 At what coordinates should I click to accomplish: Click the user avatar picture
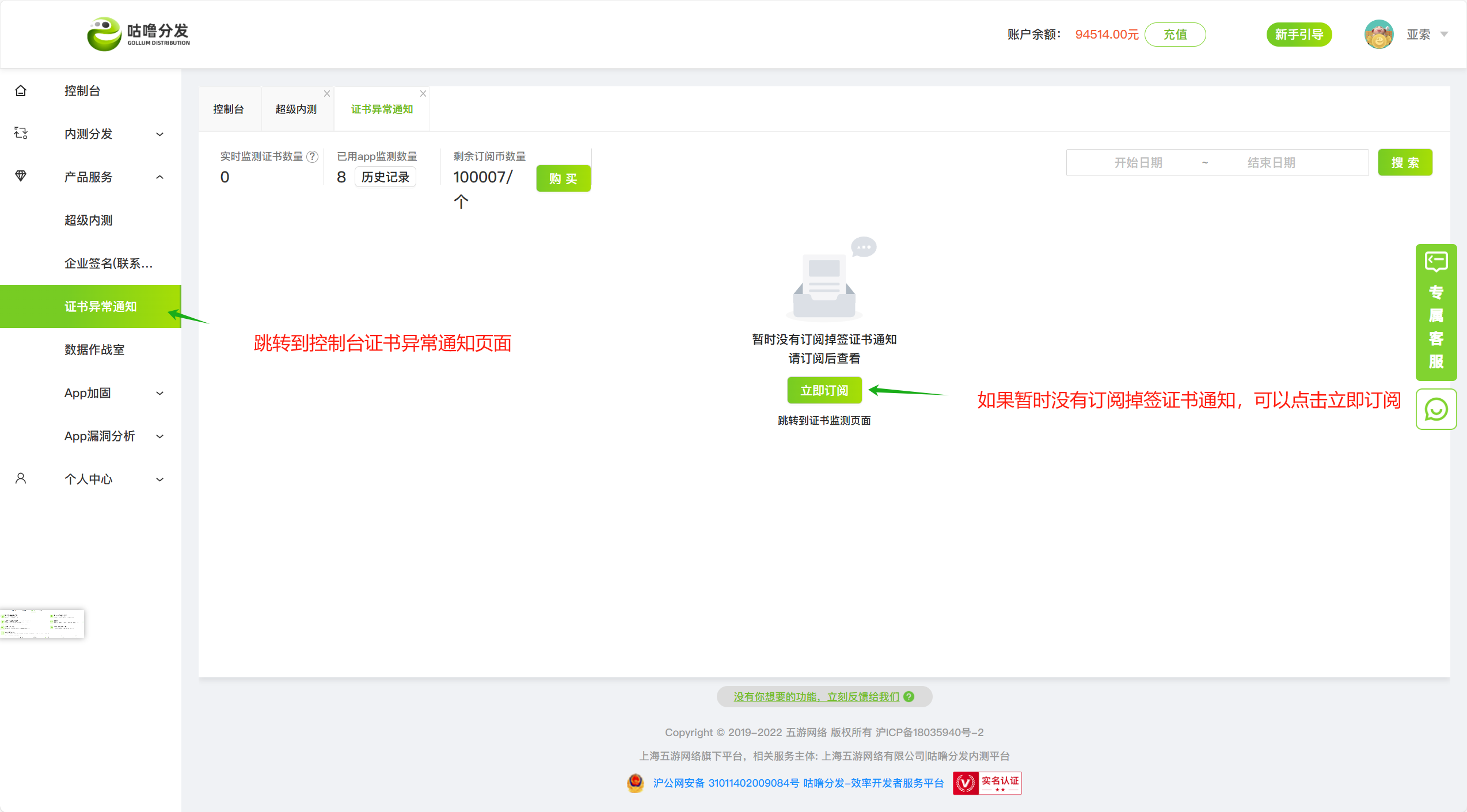[x=1378, y=35]
